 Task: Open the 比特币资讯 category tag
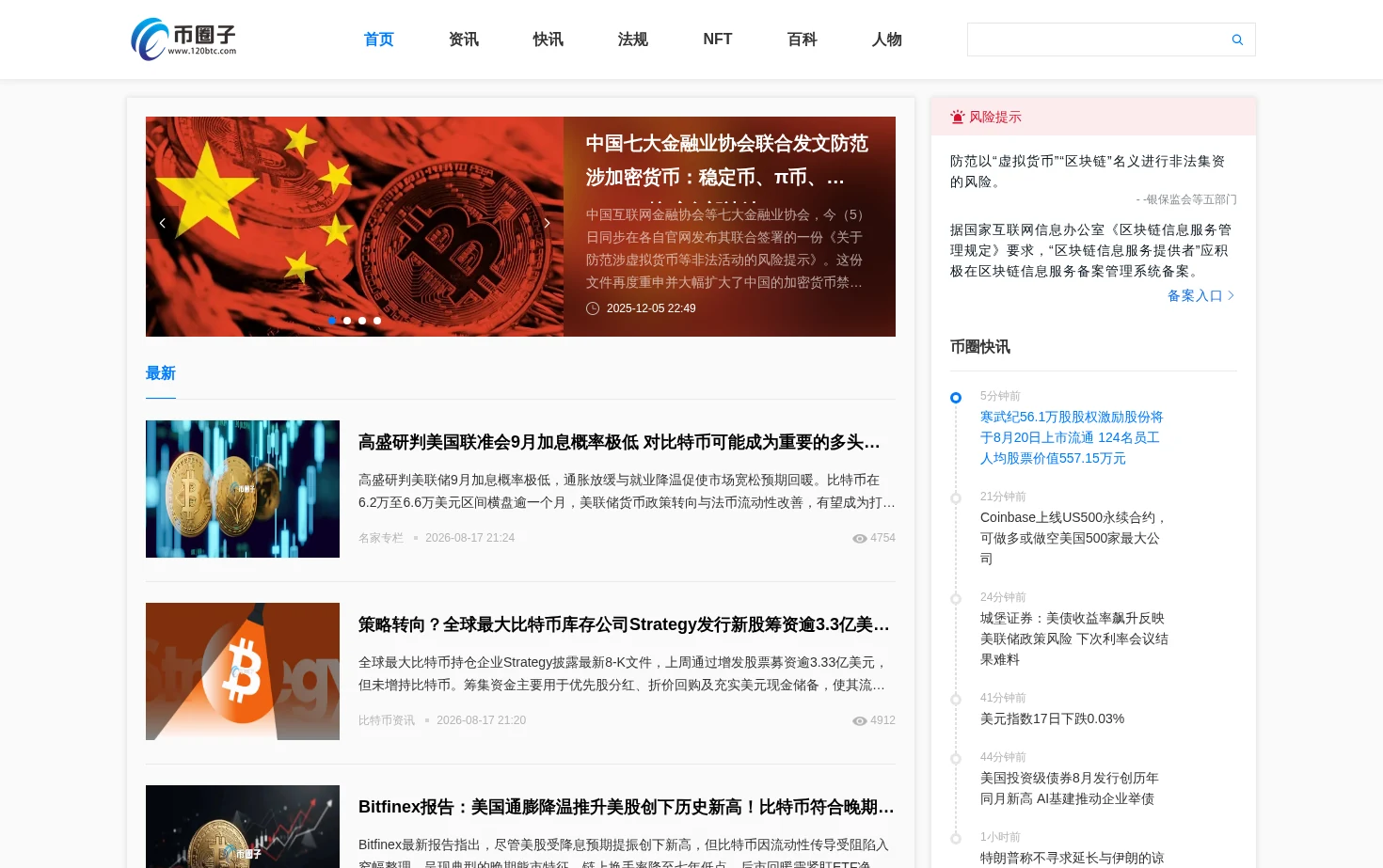pyautogui.click(x=387, y=720)
